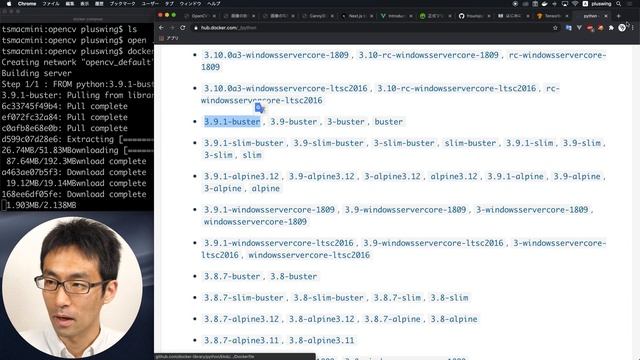Open the ブックマーク menu
640x360 pixels.
pyautogui.click(x=122, y=4)
